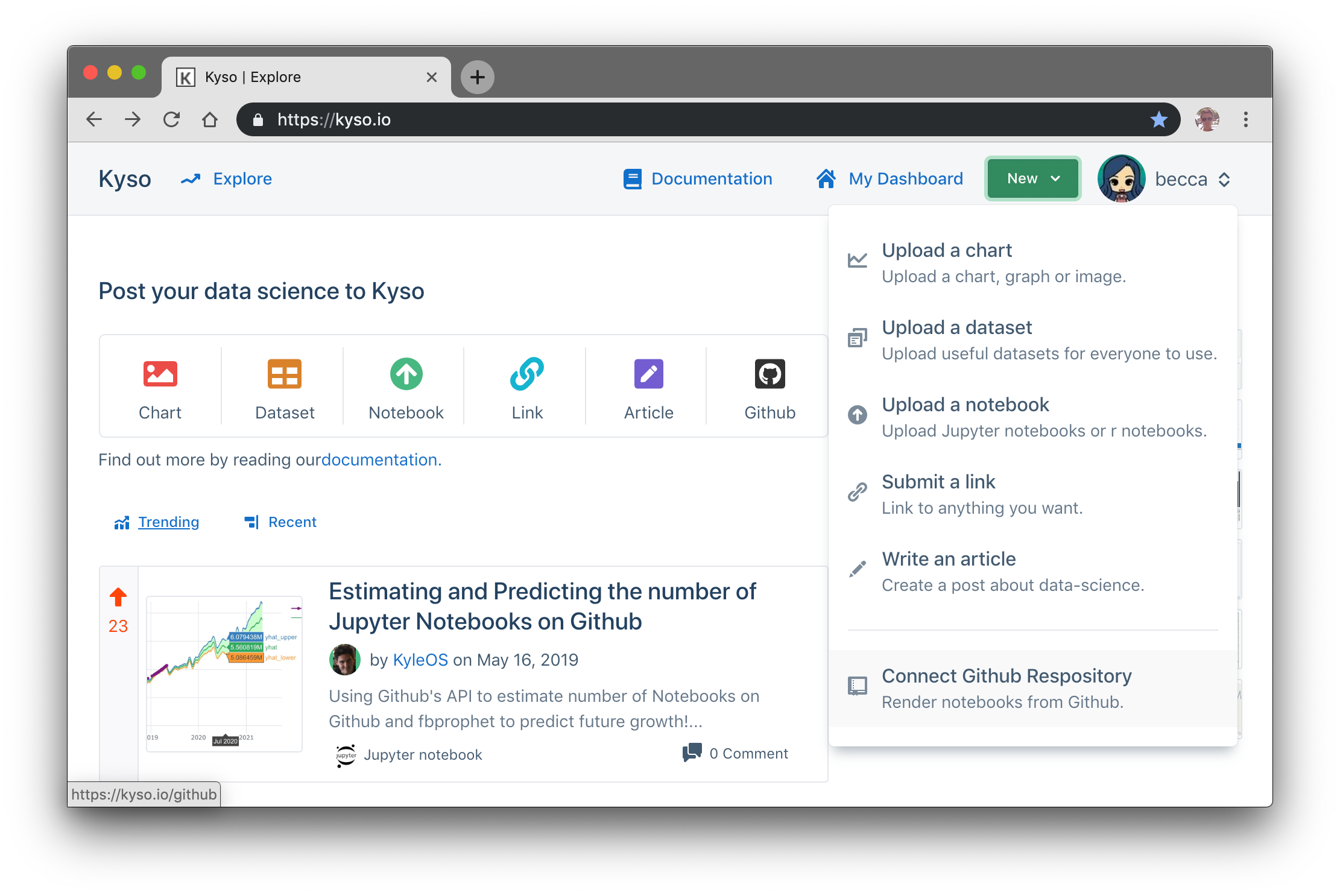Select the Link chain icon
Screen dimensions: 1340x896
pos(526,374)
